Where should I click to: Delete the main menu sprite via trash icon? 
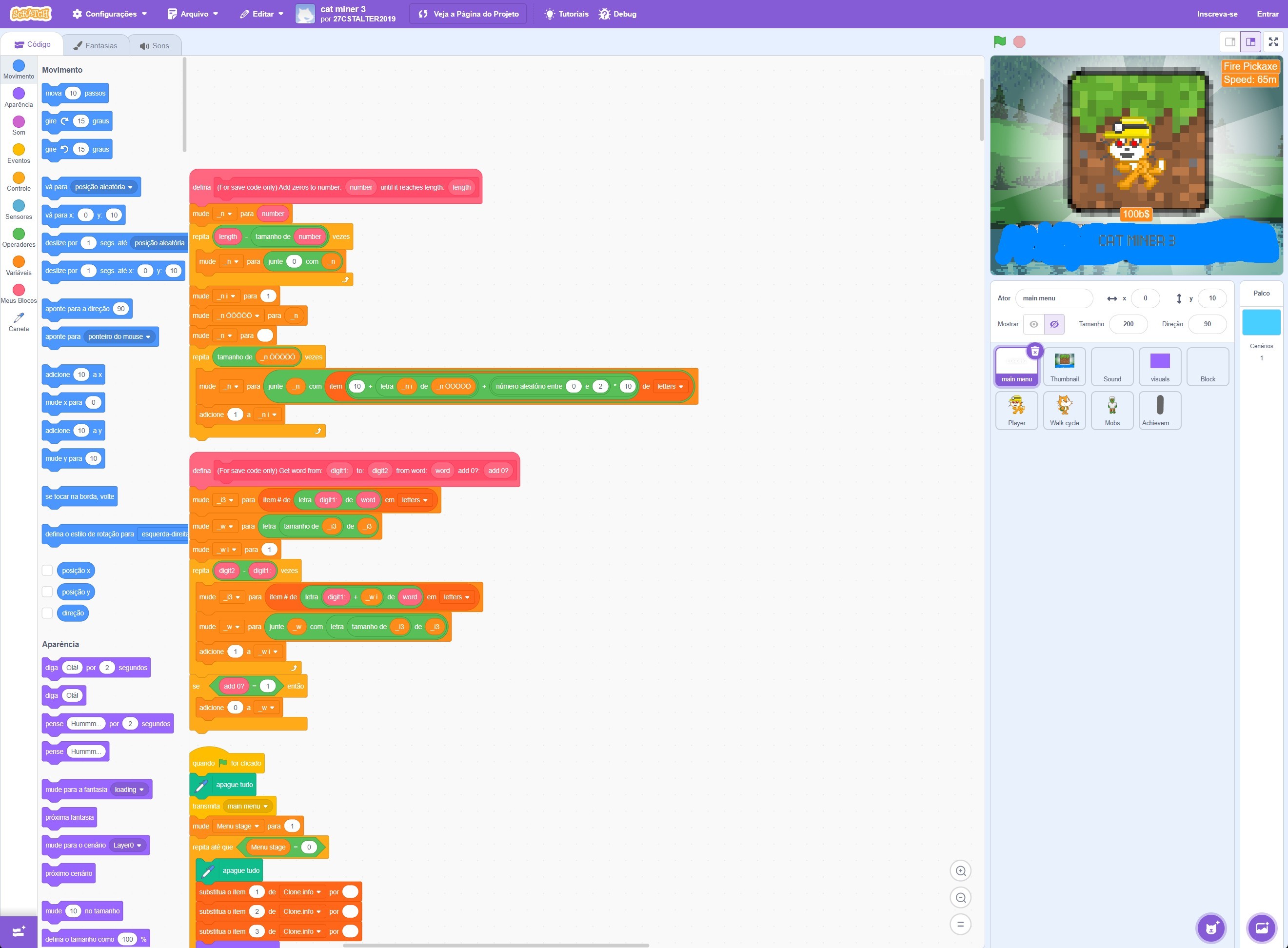1035,351
